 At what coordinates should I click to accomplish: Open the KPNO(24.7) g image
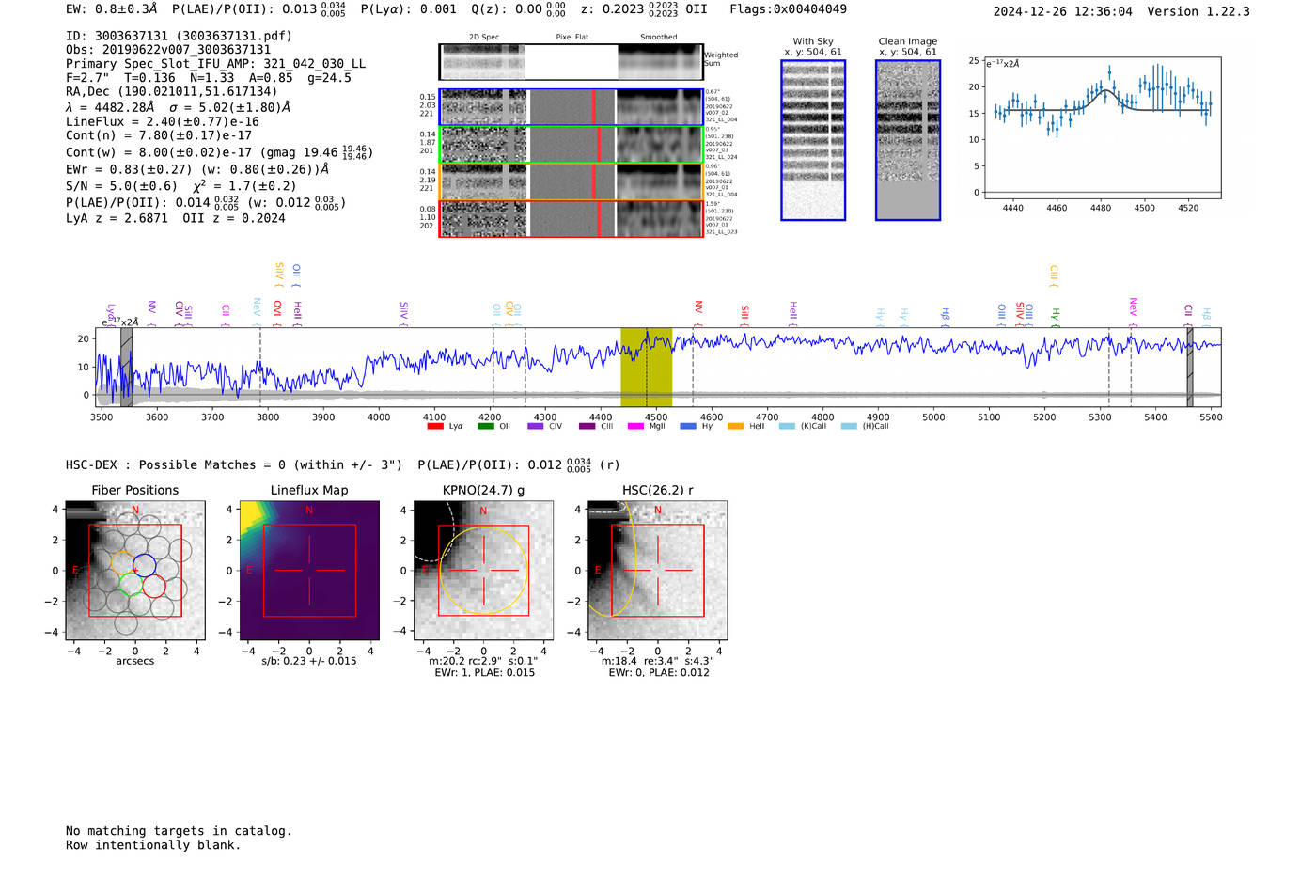click(x=483, y=571)
